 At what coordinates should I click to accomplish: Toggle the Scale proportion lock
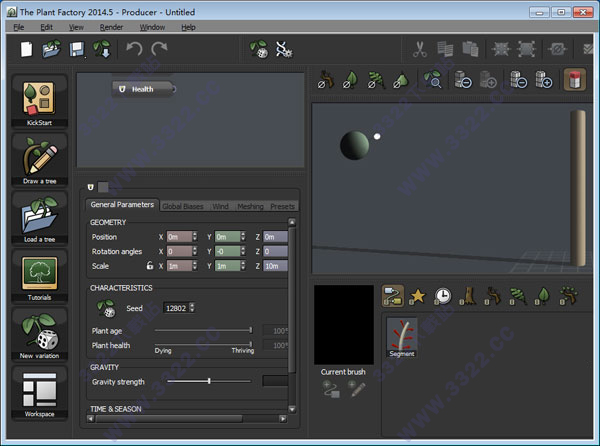[150, 265]
